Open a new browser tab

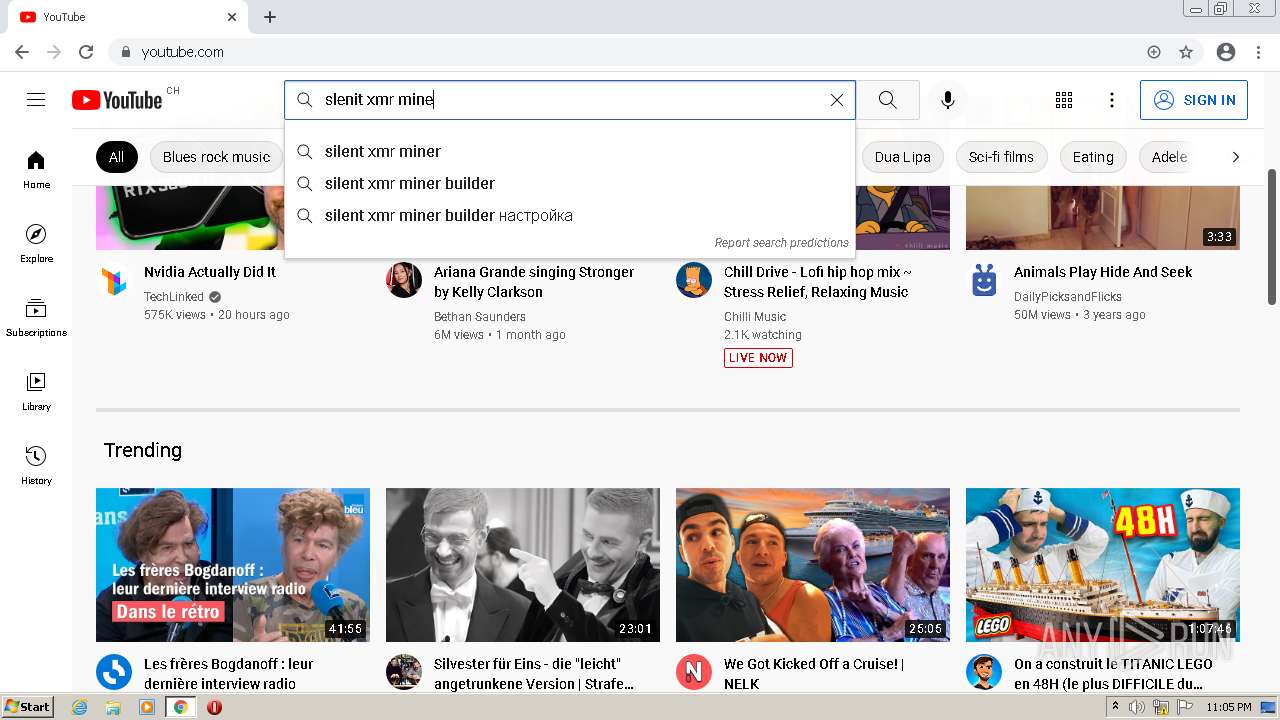(x=270, y=17)
